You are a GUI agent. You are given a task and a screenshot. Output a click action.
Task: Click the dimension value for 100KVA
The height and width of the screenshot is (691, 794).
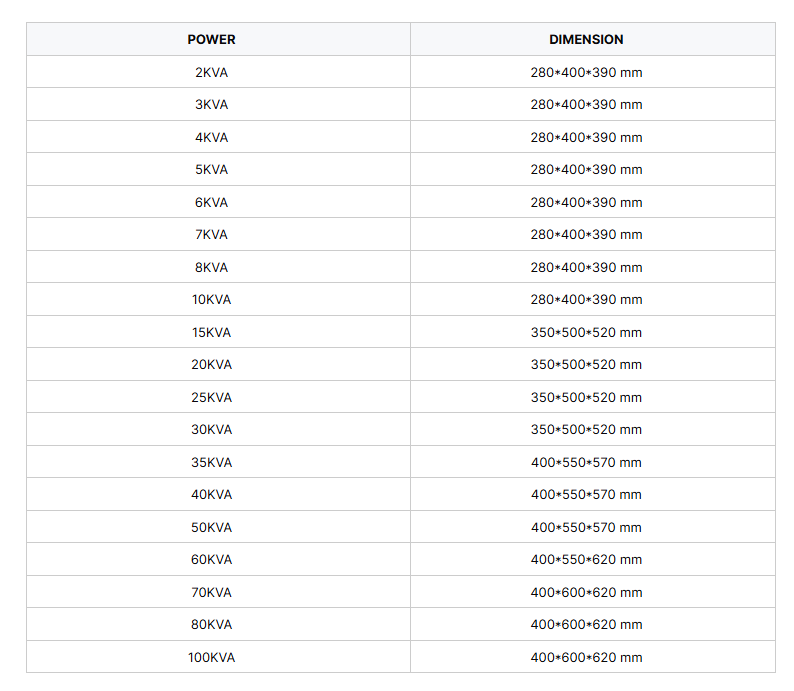(586, 657)
